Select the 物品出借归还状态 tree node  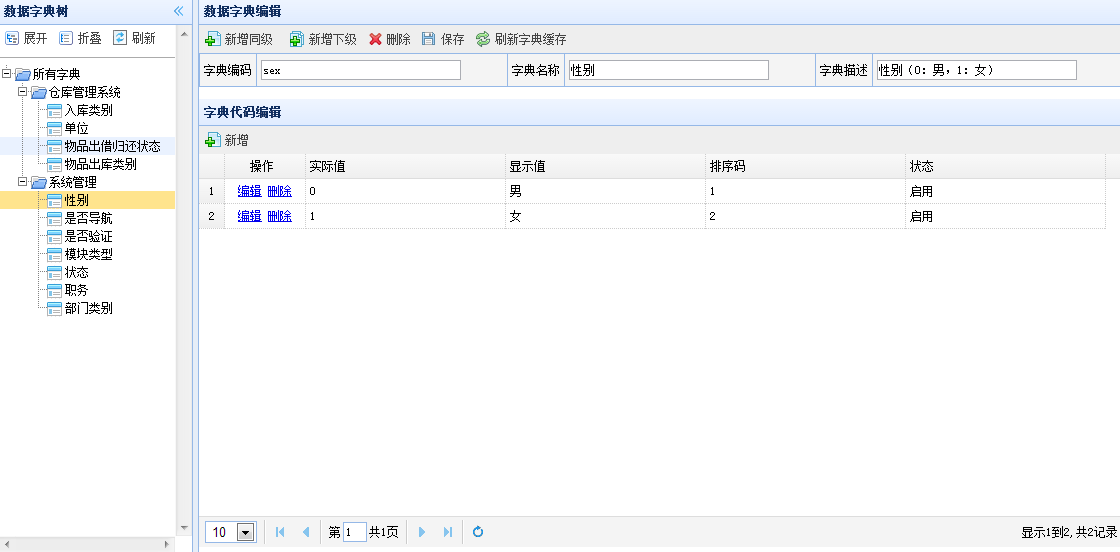[x=112, y=146]
